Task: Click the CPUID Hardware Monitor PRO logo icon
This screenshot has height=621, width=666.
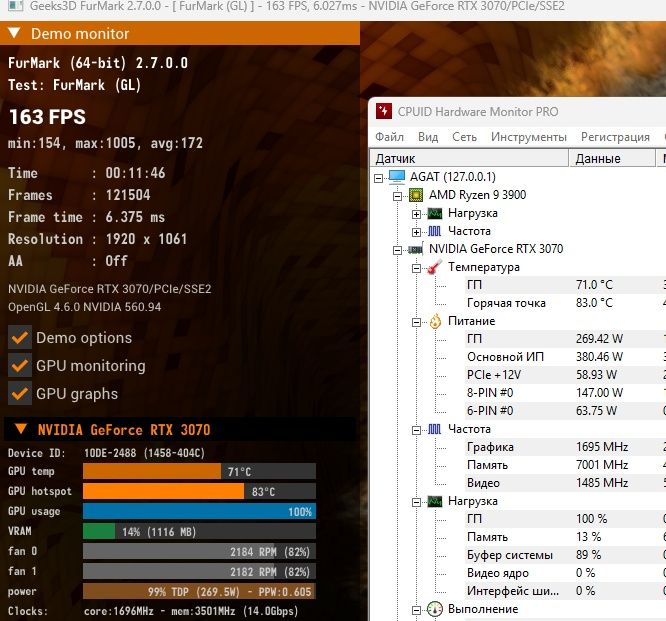Action: (384, 111)
